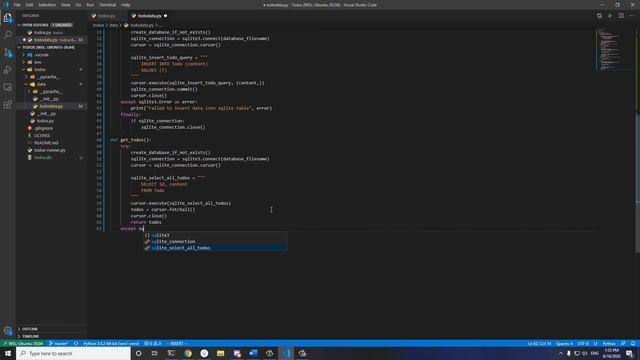640x360 pixels.
Task: Open the notifications bell in status bar
Action: 633,344
